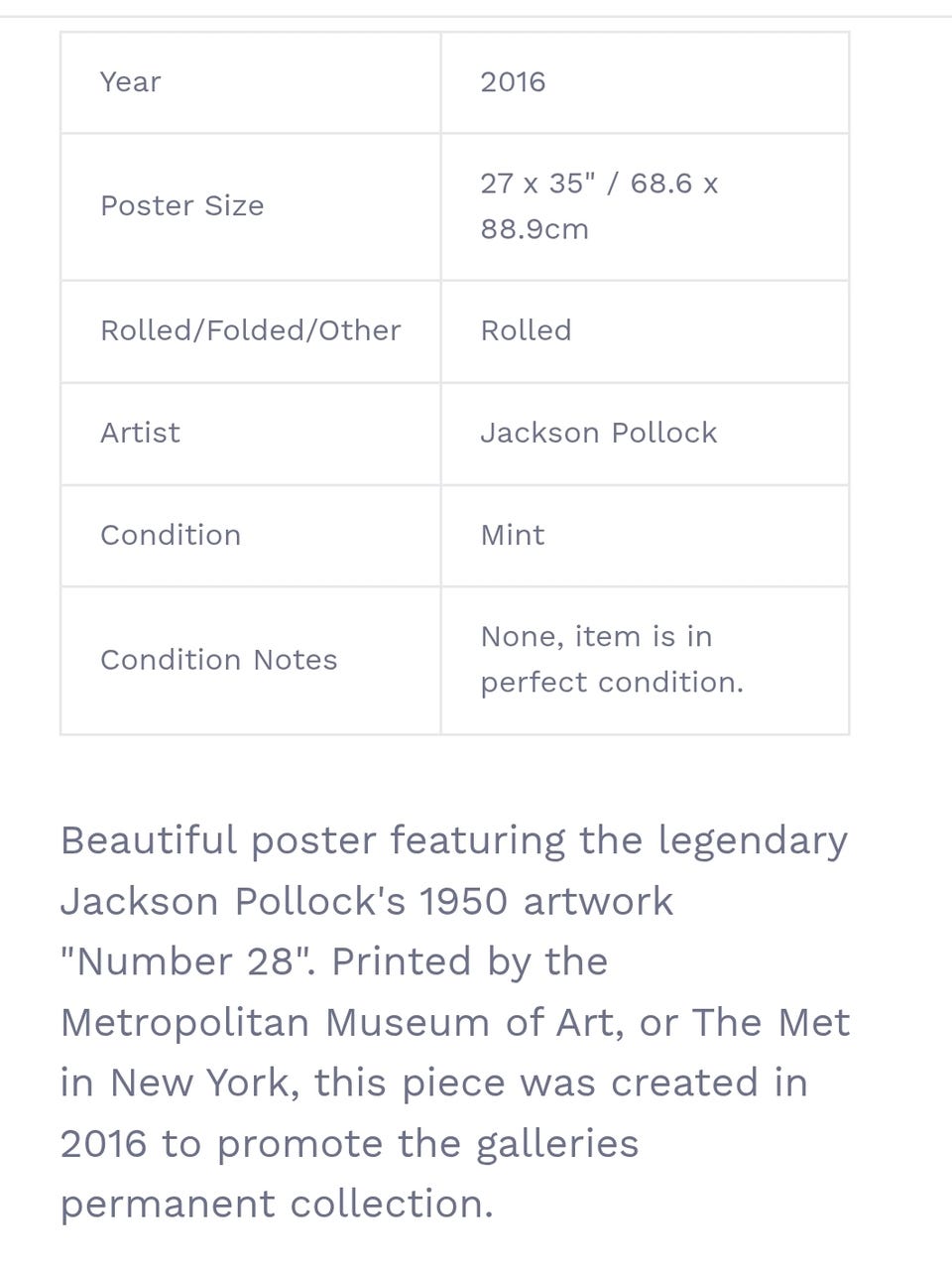
Task: Click "Beautiful" at the description's start
Action: pyautogui.click(x=149, y=840)
